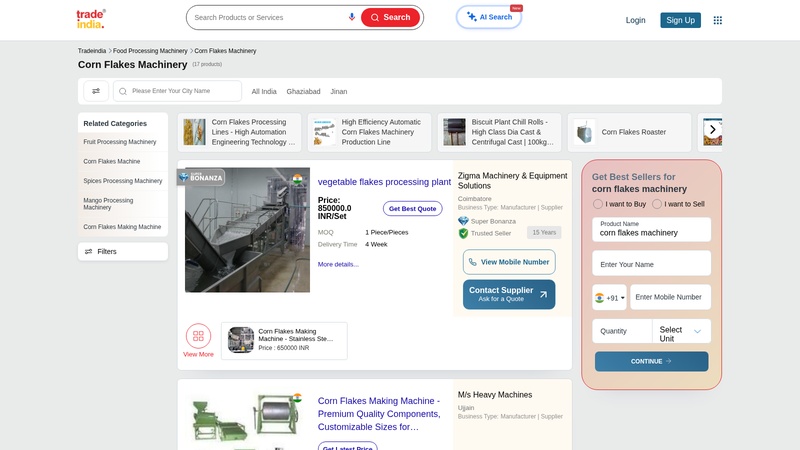Open the AI Search button

489,17
